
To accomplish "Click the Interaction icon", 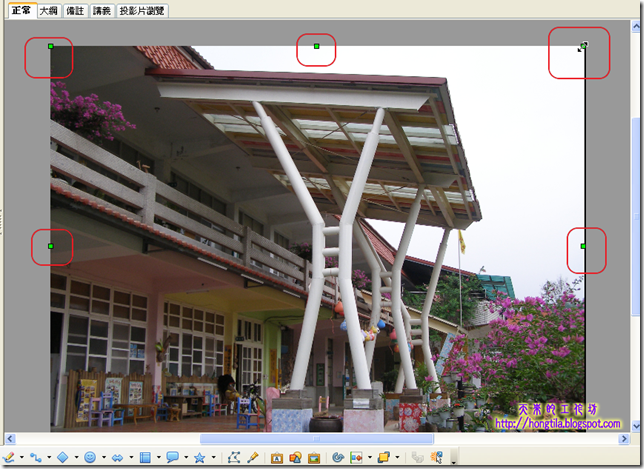I will click(437, 457).
